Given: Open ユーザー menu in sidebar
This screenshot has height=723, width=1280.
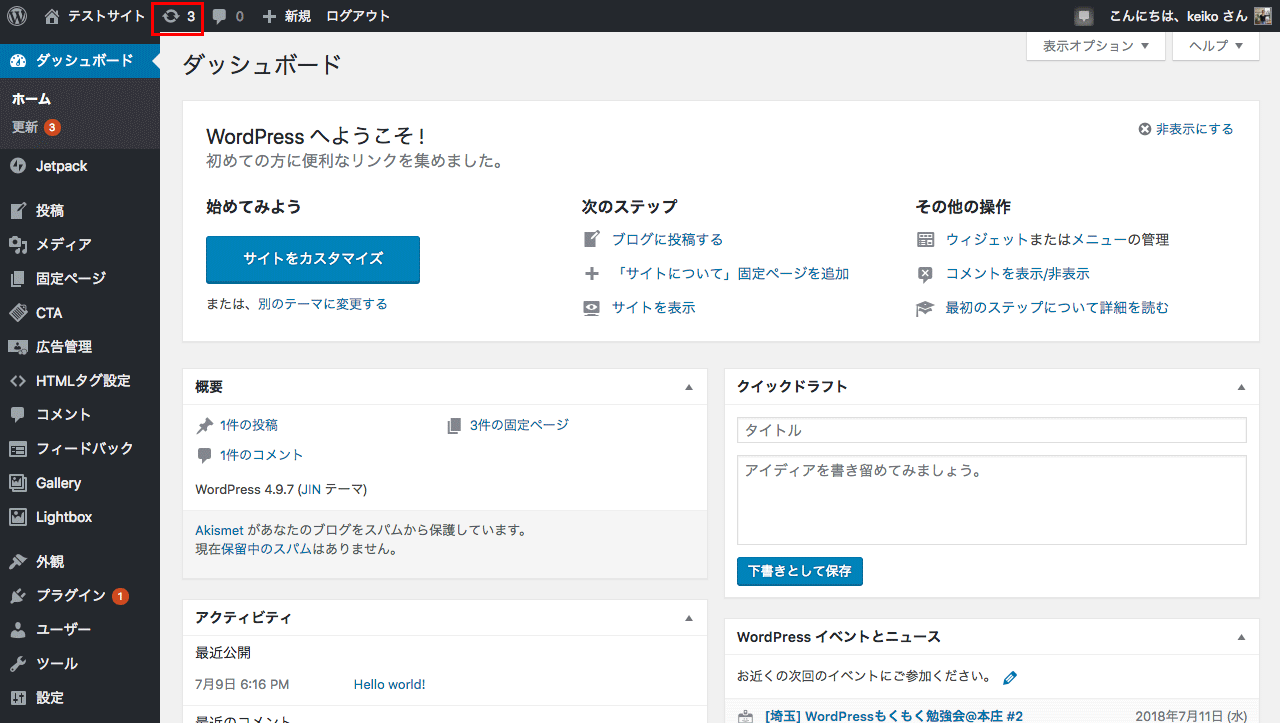Looking at the screenshot, I should tap(80, 630).
